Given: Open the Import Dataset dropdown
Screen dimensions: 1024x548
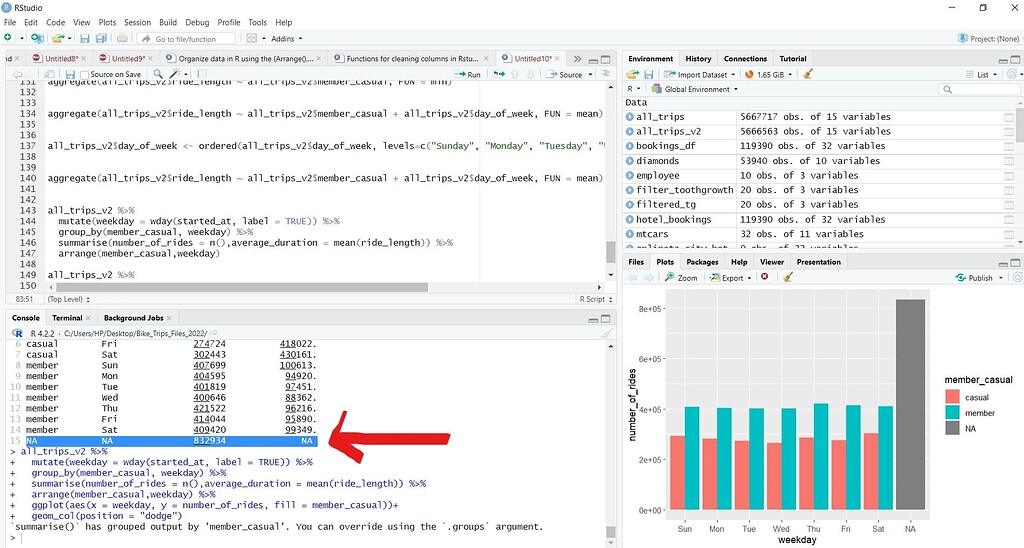Looking at the screenshot, I should point(701,74).
